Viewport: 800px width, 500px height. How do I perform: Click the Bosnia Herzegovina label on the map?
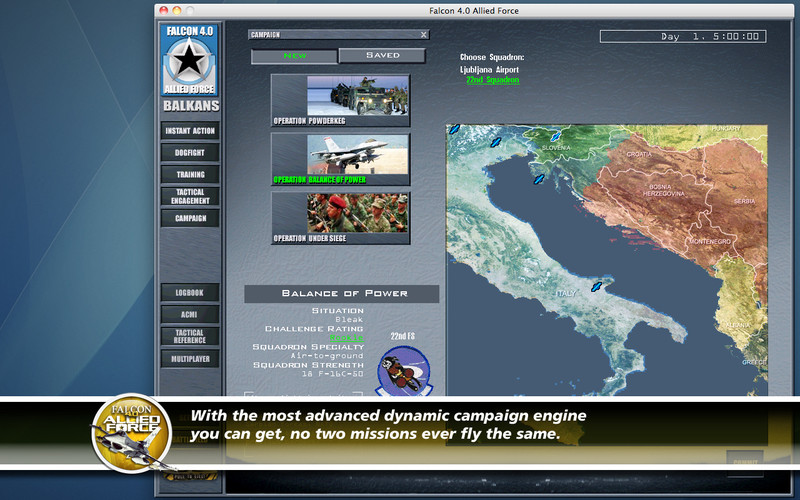[x=664, y=190]
